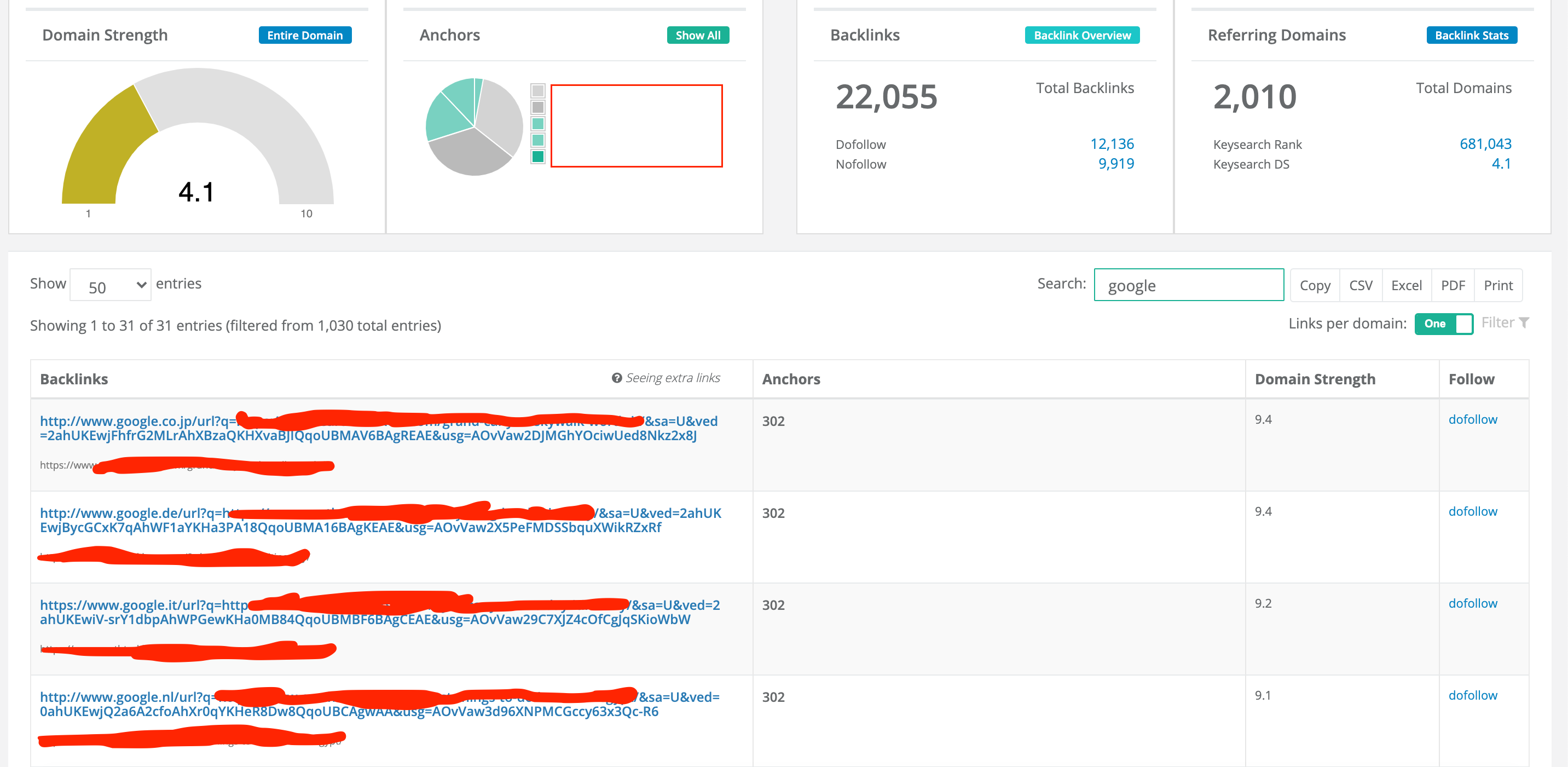This screenshot has height=767, width=1568.
Task: Click the Search field containing google
Action: point(1188,285)
